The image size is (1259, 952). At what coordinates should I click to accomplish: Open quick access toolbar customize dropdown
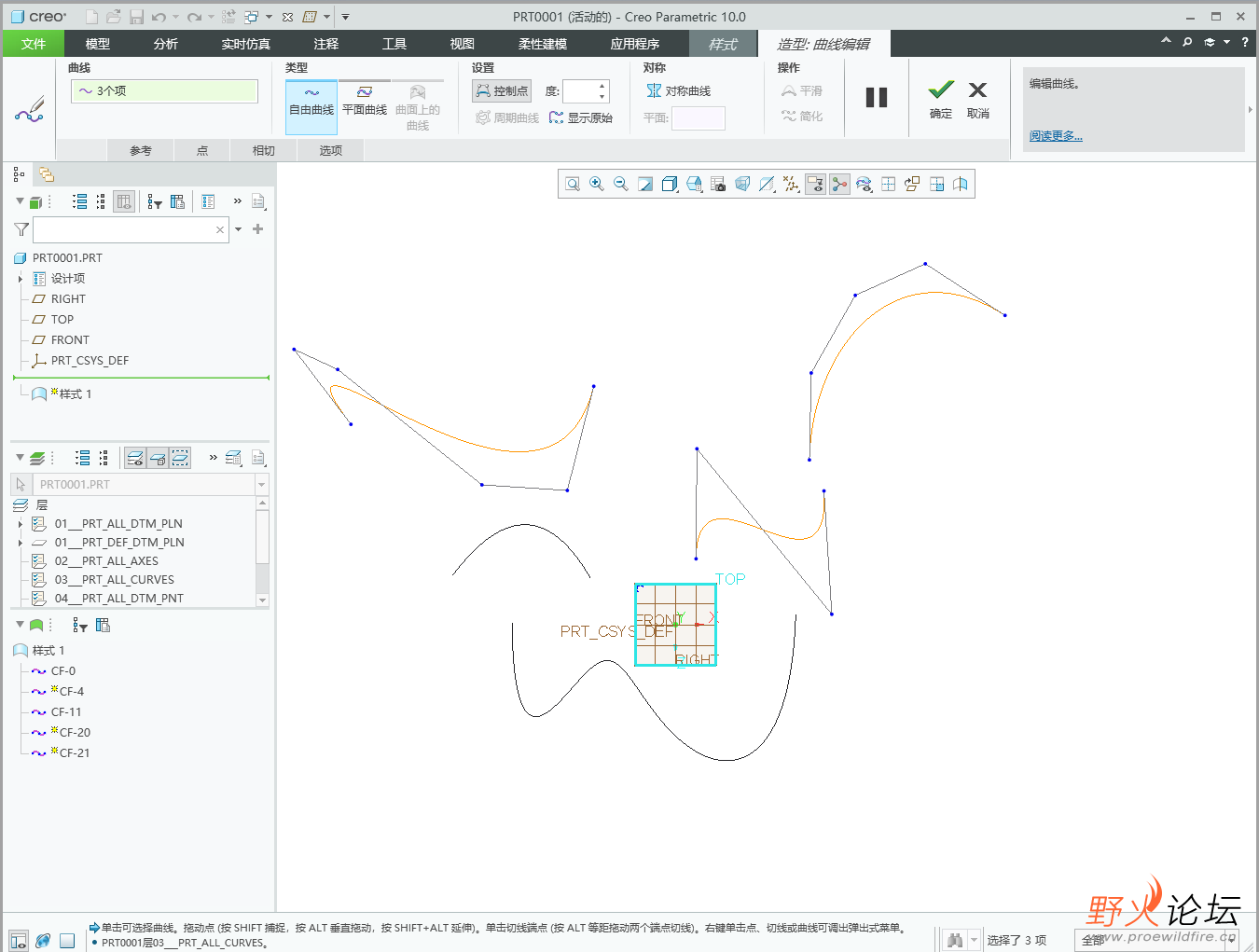345,17
